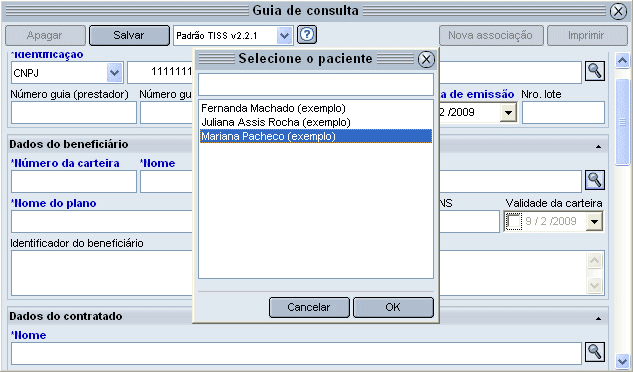Click the Salvar button
The image size is (633, 372).
(x=129, y=36)
